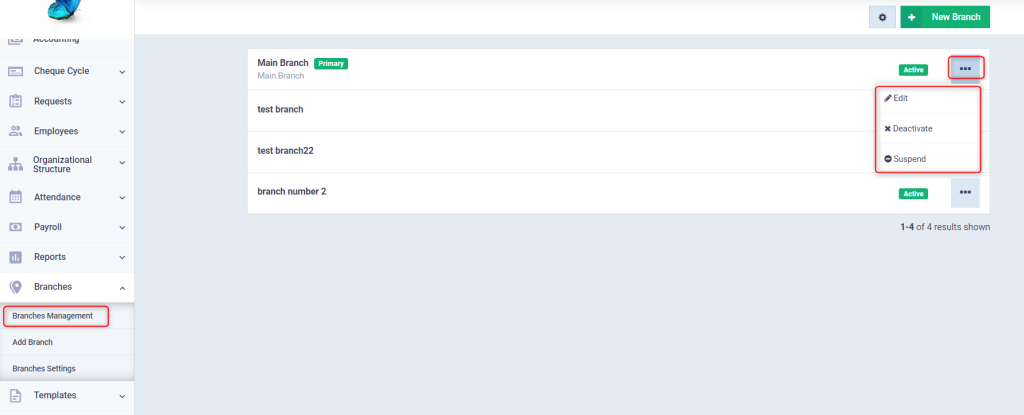Click the results shown count text
This screenshot has width=1024, height=415.
[945, 227]
